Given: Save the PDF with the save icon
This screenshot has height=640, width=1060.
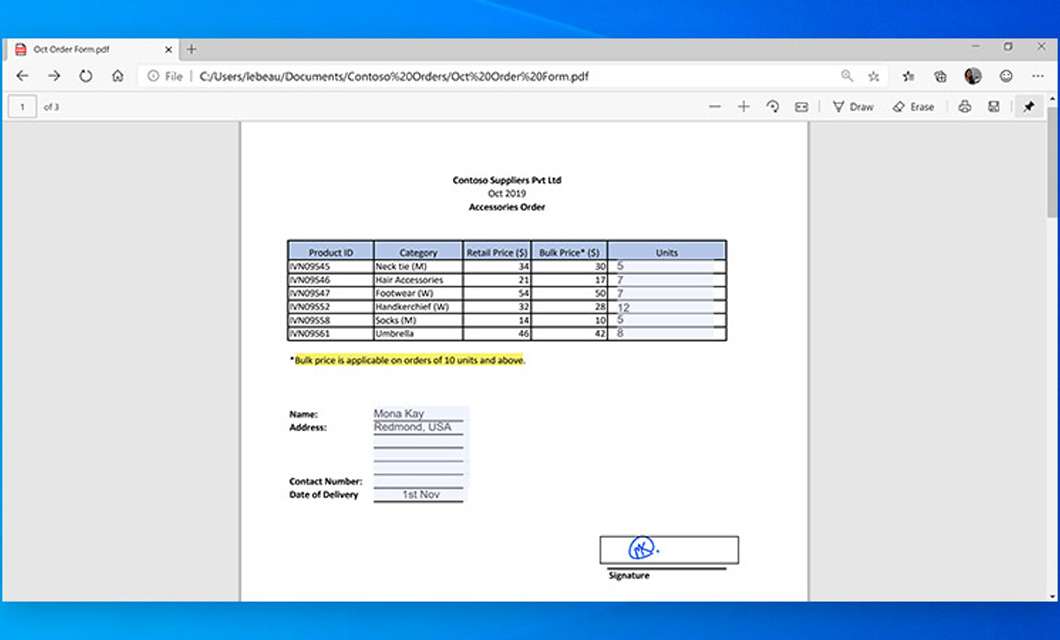Looking at the screenshot, I should click(x=993, y=107).
